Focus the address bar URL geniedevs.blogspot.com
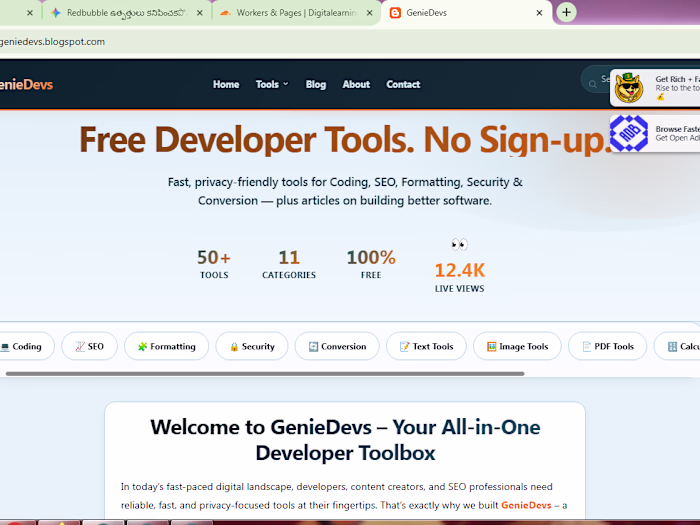700x525 pixels. click(x=52, y=42)
